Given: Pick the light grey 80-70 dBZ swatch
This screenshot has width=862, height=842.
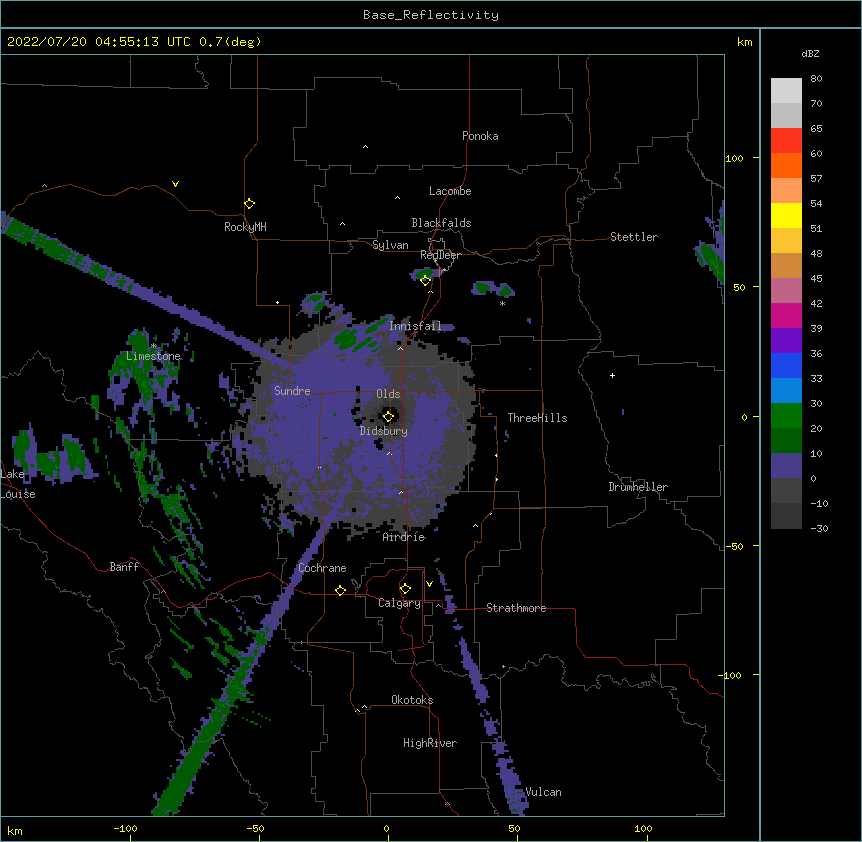Looking at the screenshot, I should pos(786,91).
